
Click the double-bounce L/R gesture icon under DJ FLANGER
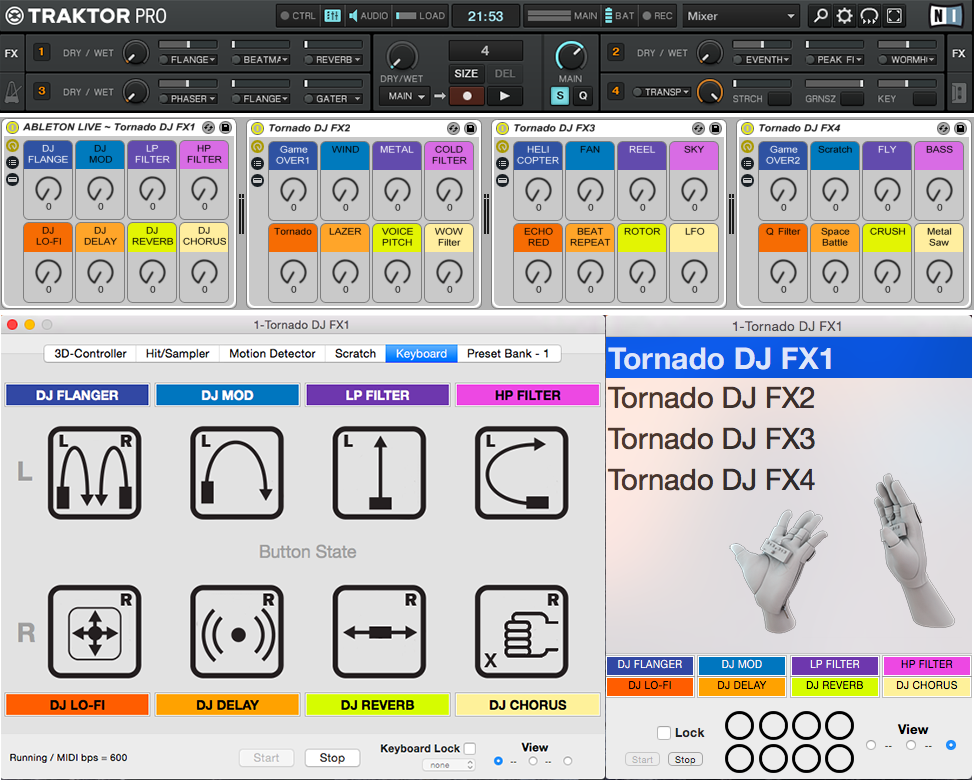[94, 473]
